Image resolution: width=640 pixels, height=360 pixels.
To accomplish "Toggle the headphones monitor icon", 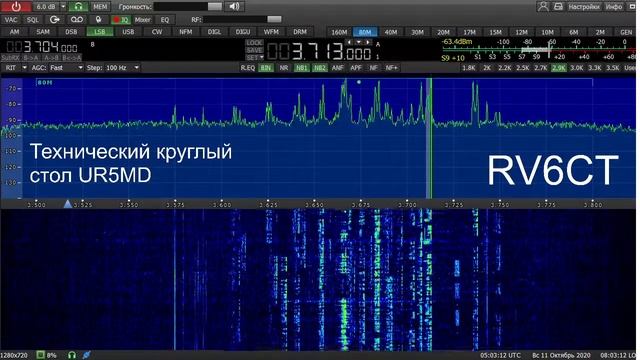I will tap(78, 7).
